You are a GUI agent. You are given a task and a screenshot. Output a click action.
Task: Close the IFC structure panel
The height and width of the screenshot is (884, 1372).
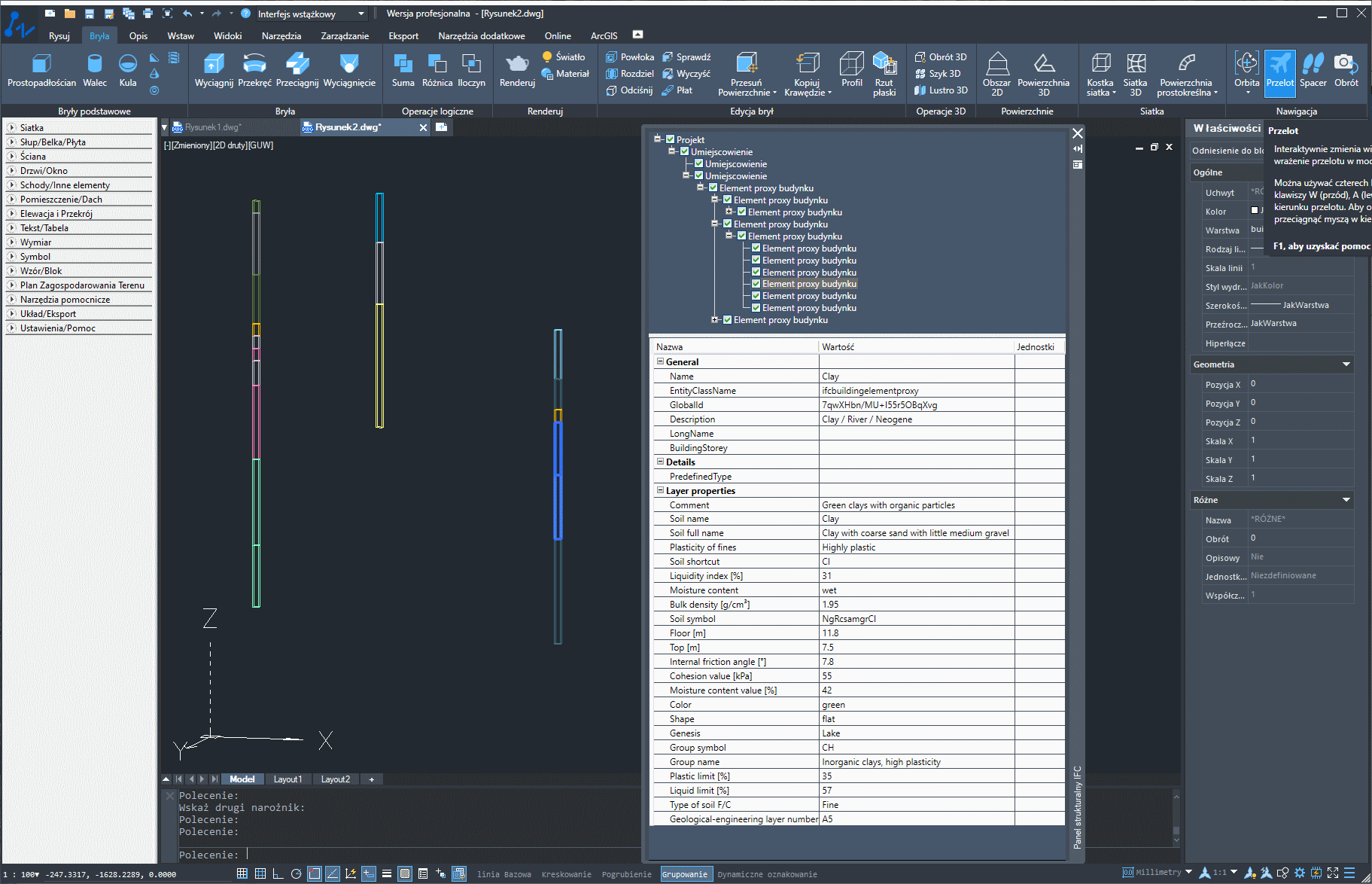[x=1078, y=133]
